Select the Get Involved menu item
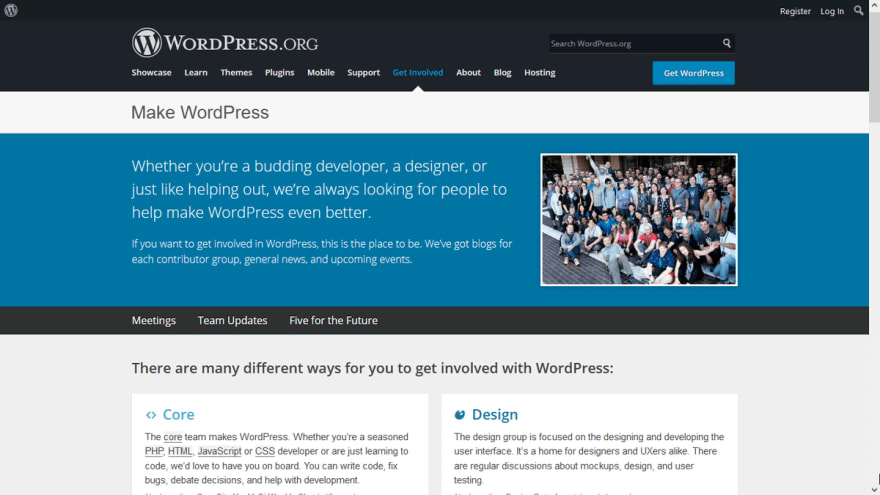The width and height of the screenshot is (880, 495). 418,72
